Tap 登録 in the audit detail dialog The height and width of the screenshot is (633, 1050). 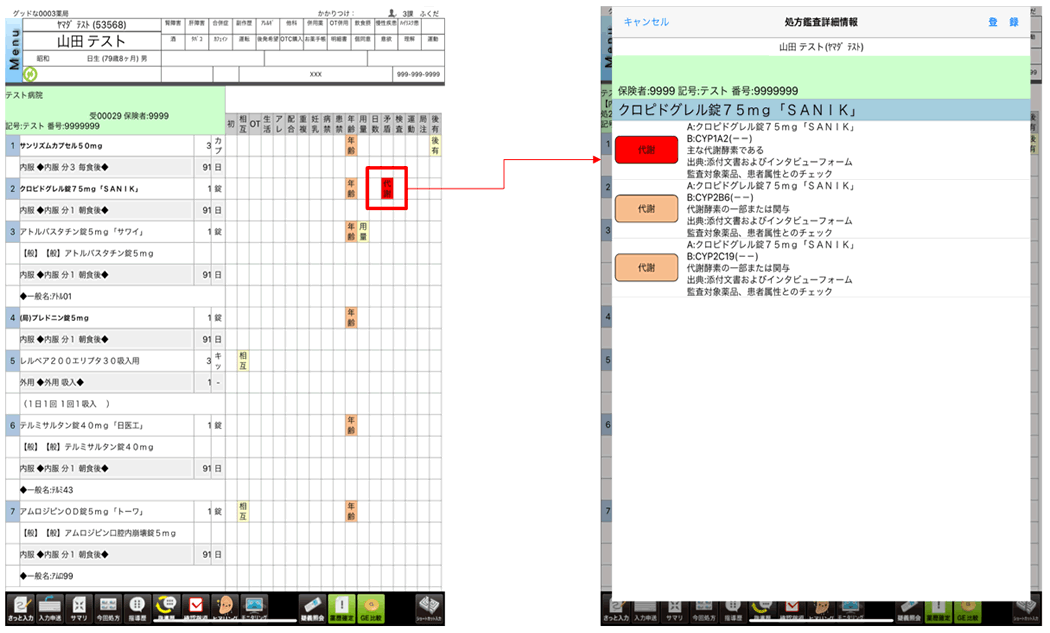[1003, 22]
